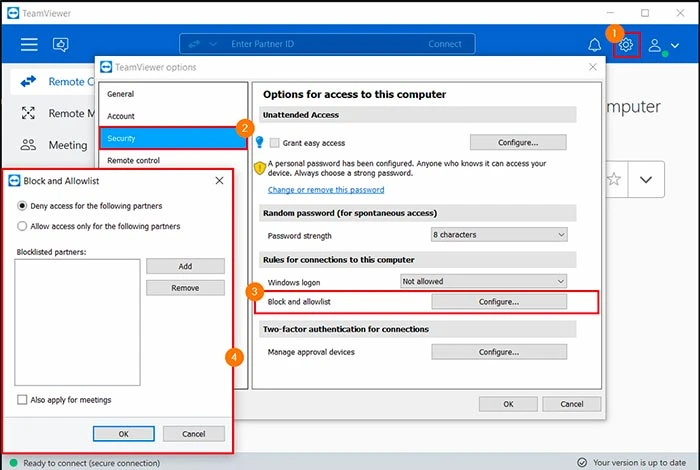Screen dimensions: 700x470
Task: Click the green ready status indicator
Action: coord(13,463)
